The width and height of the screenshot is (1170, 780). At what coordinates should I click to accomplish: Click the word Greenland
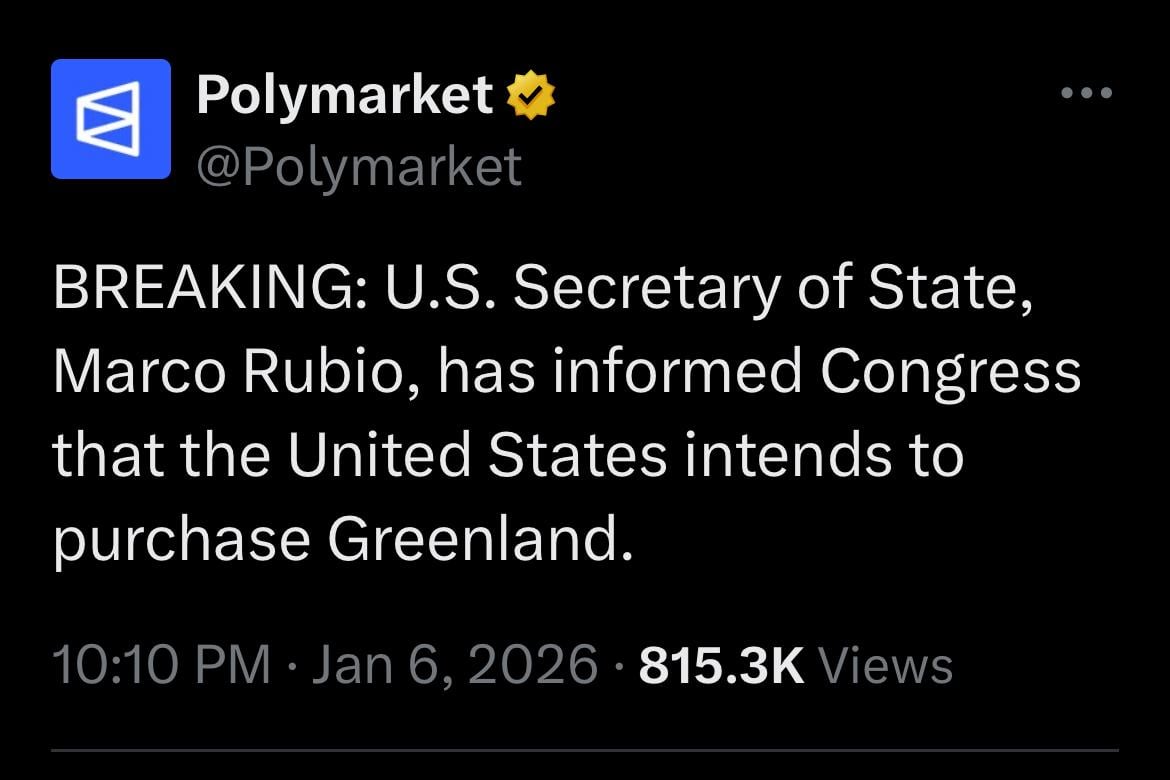pyautogui.click(x=480, y=539)
